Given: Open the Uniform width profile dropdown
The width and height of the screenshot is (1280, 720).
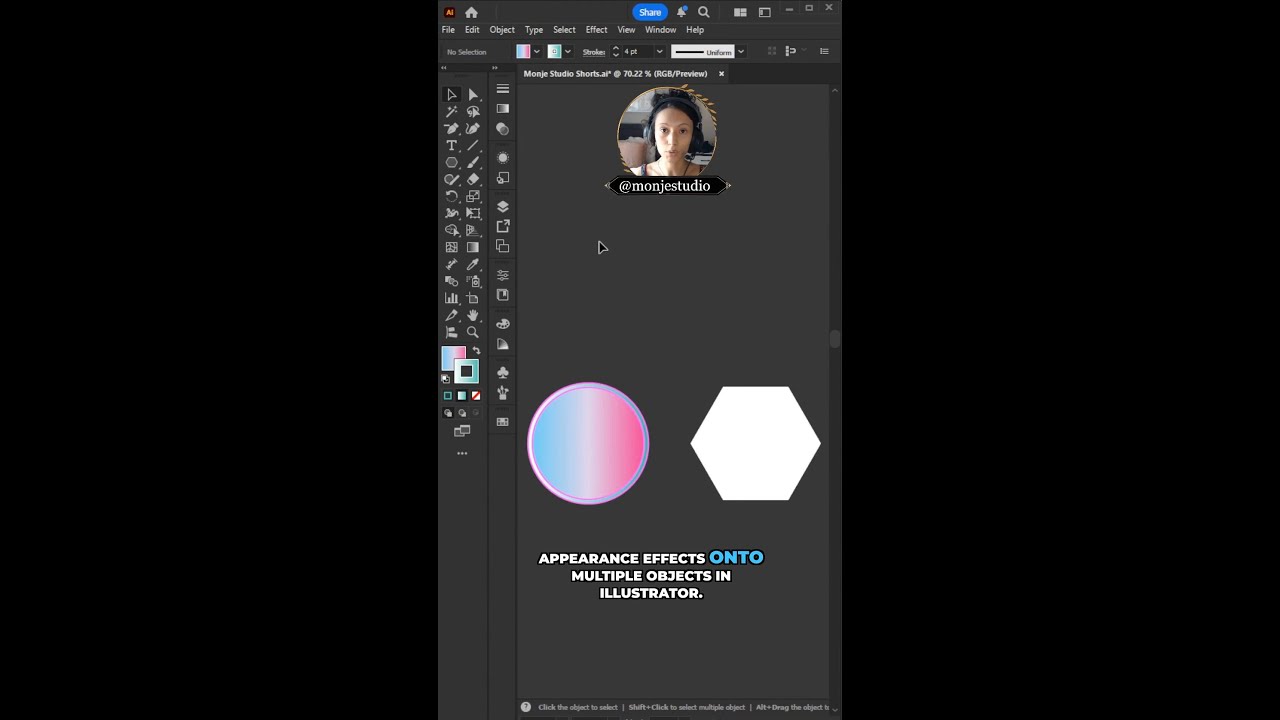Looking at the screenshot, I should coord(741,52).
